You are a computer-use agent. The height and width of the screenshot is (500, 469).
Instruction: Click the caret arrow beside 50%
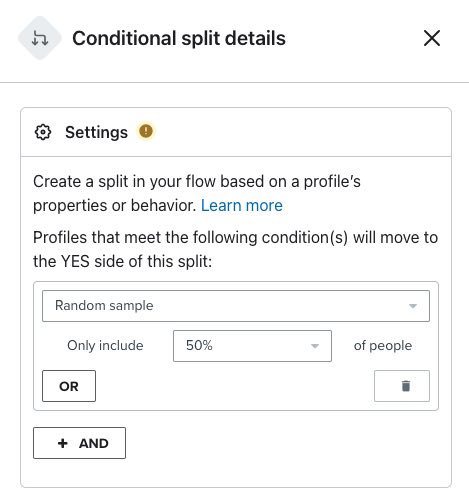click(x=315, y=346)
